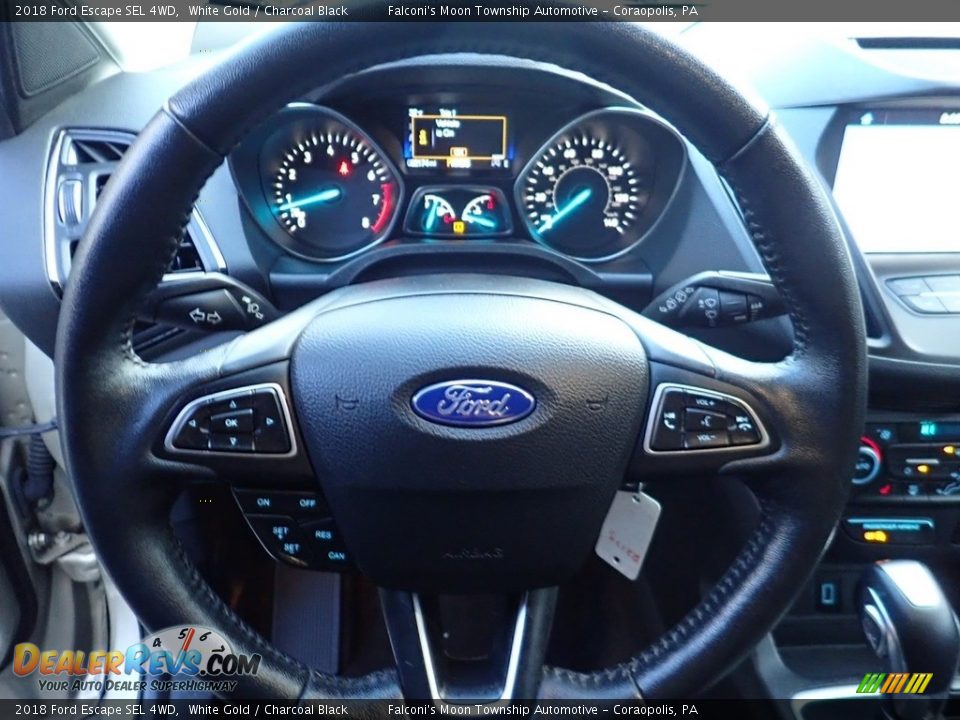Click the '2018 Ford Escape SEL 4WD' title at top
The width and height of the screenshot is (960, 720).
(96, 10)
